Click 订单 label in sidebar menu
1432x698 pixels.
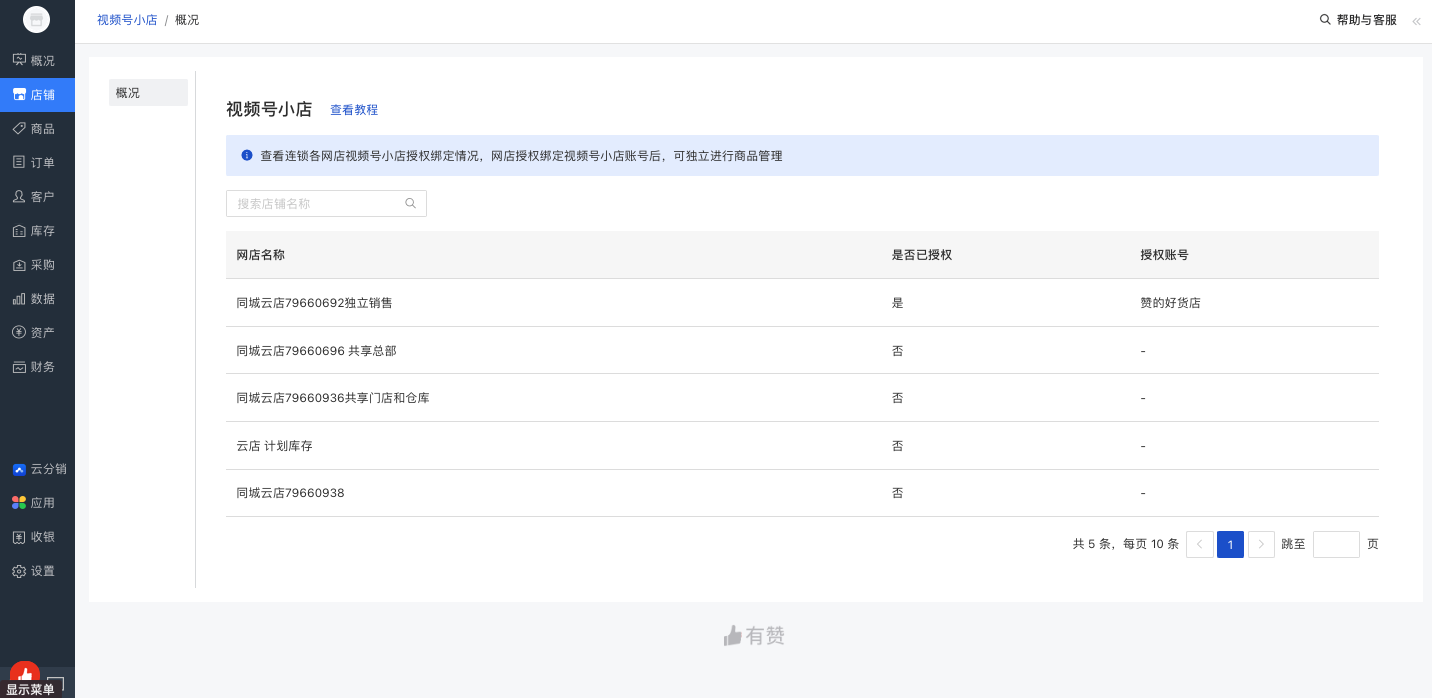(43, 163)
